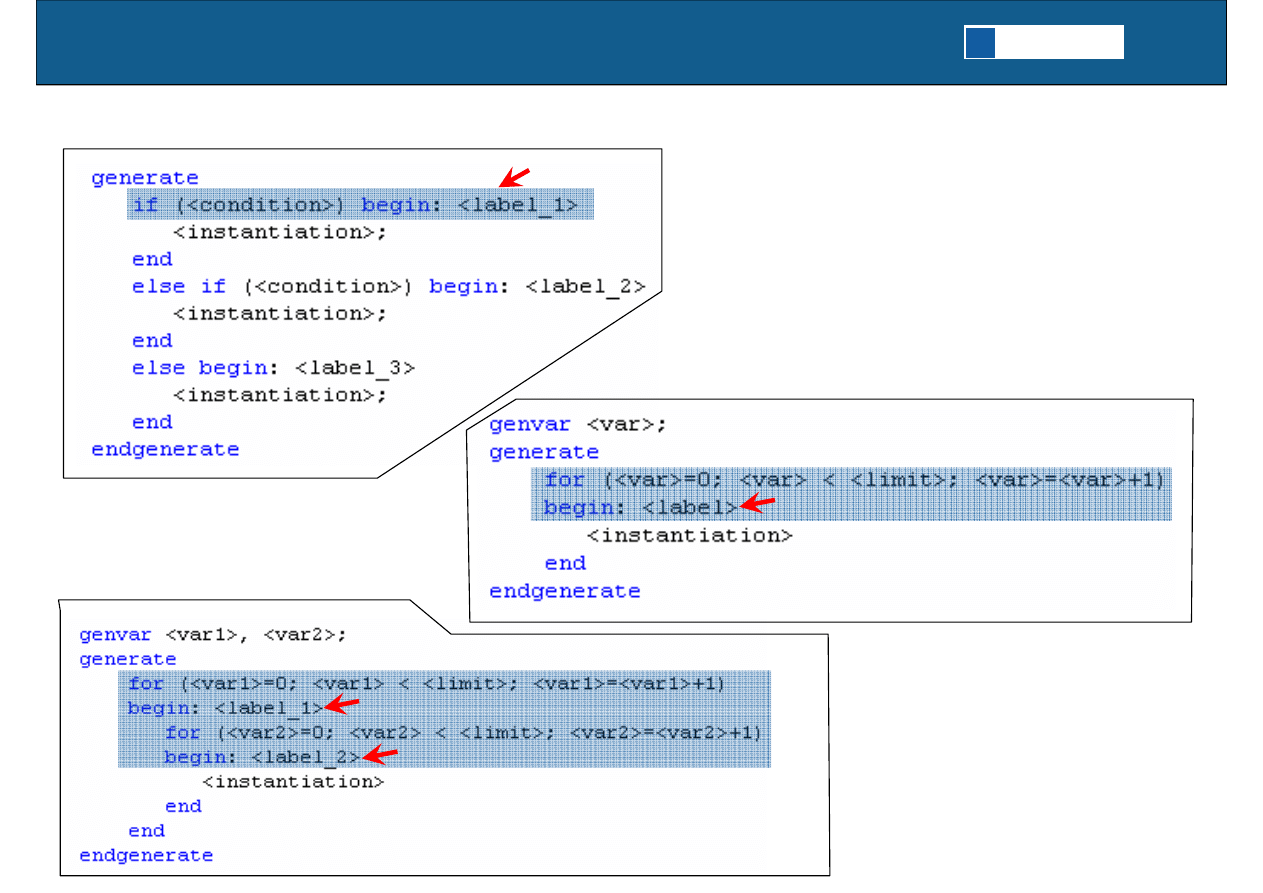Image resolution: width=1263 pixels, height=893 pixels.
Task: Click red arrow beside nested <label_2>
Action: click(380, 755)
